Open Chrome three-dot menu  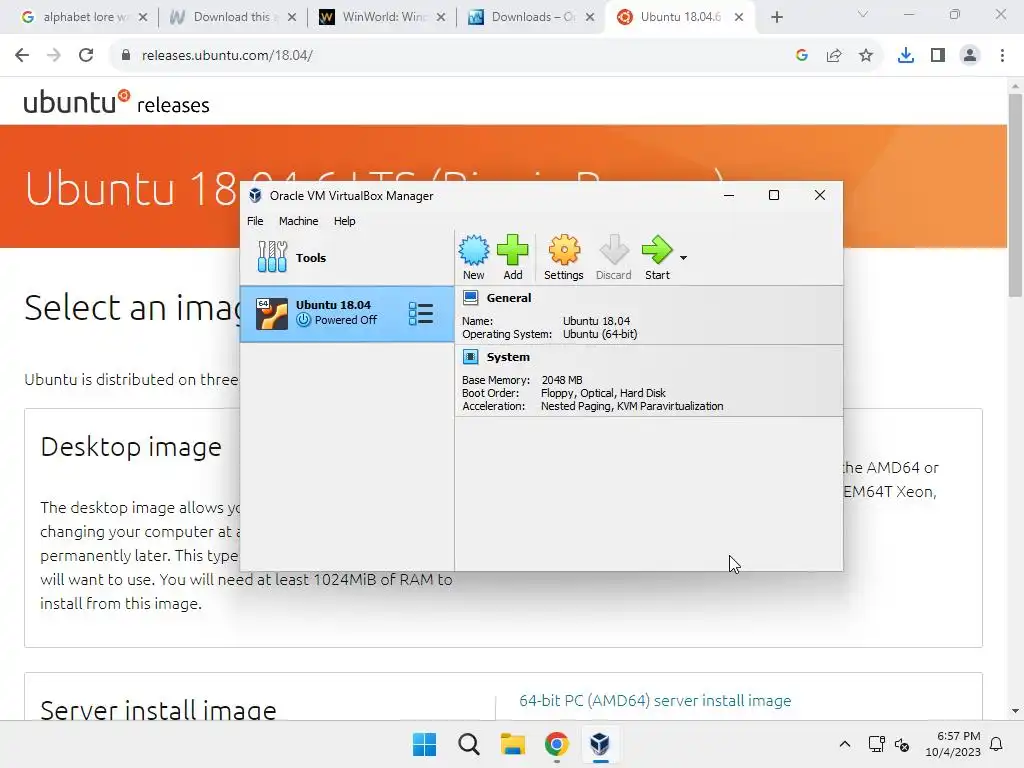pos(1002,55)
